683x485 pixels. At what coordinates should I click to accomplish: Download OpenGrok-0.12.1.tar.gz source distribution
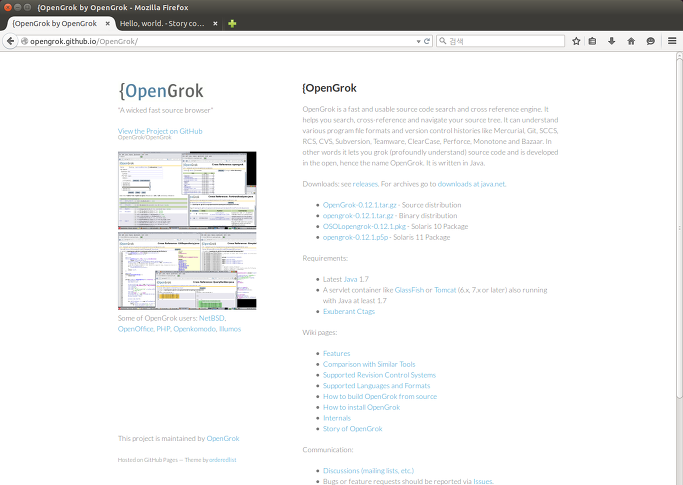click(359, 205)
